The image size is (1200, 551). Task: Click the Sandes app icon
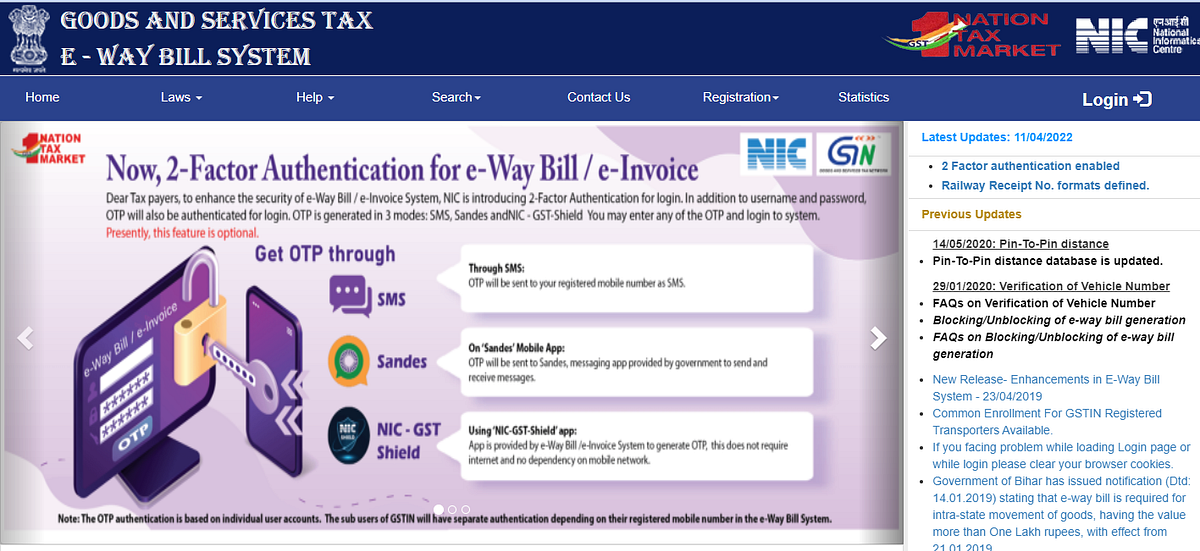coord(348,361)
